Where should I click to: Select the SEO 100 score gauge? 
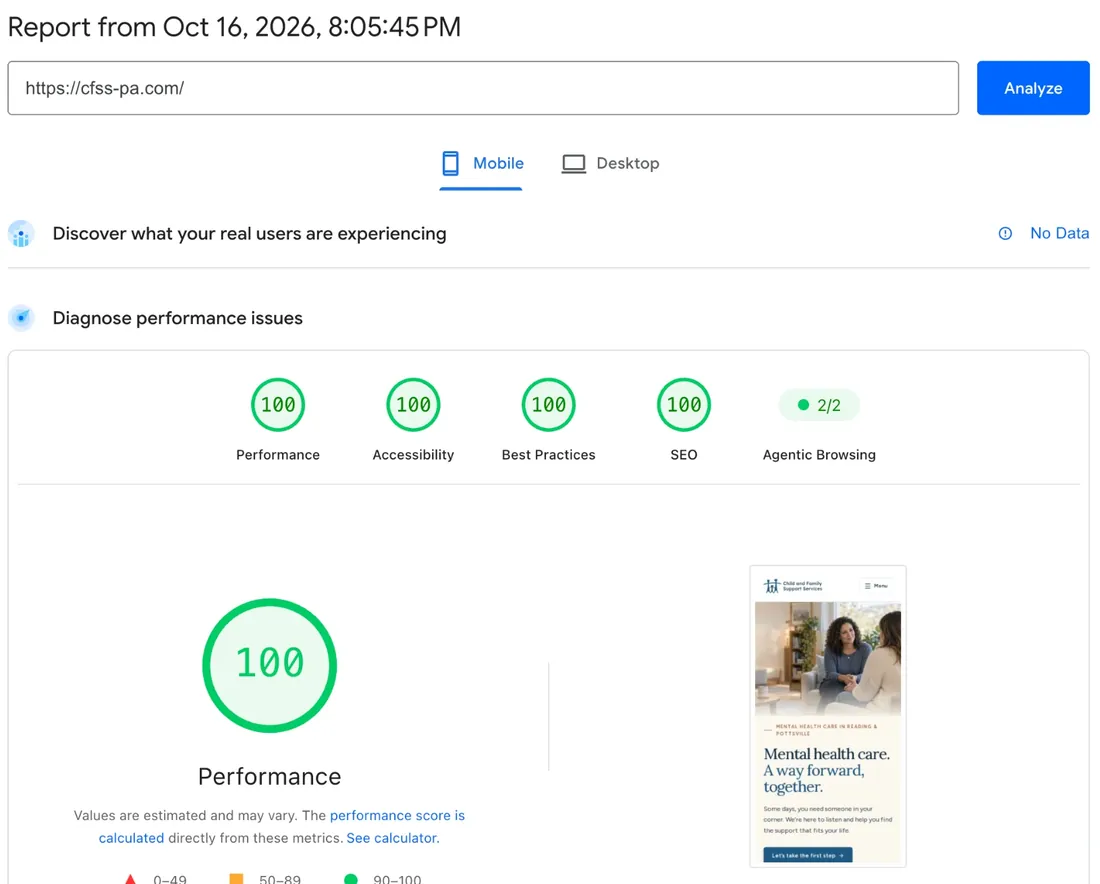pos(684,405)
